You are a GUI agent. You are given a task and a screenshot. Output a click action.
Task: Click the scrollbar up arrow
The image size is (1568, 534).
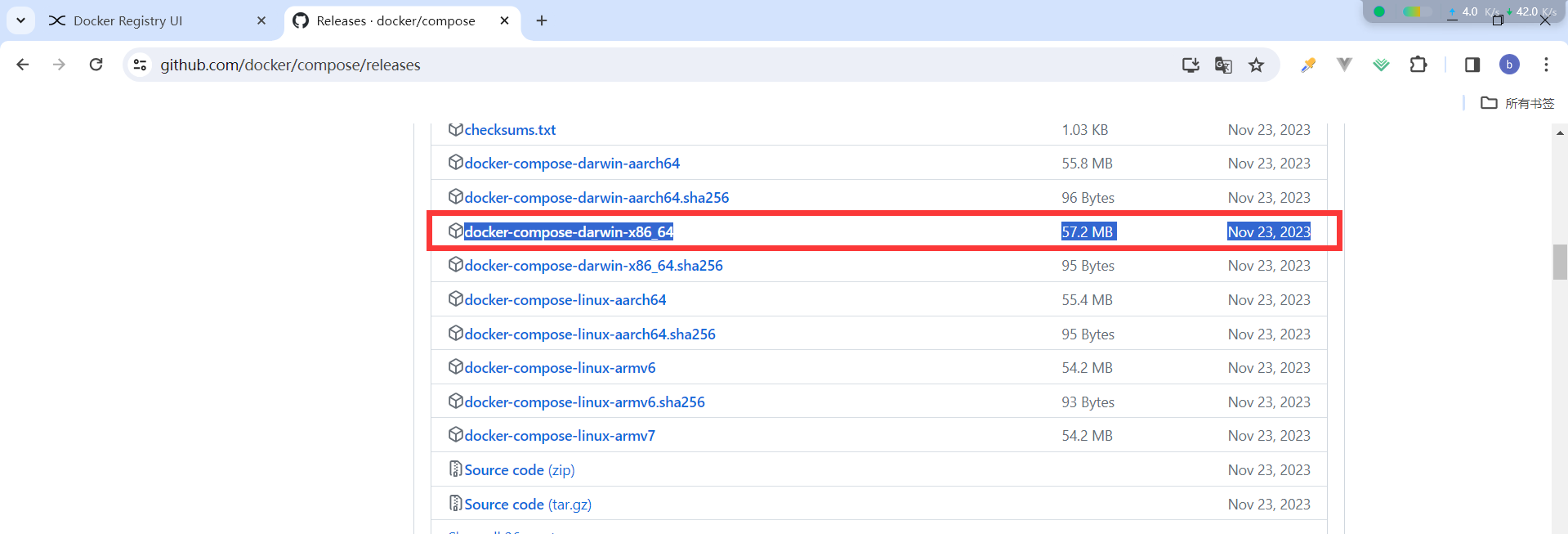pos(1560,132)
